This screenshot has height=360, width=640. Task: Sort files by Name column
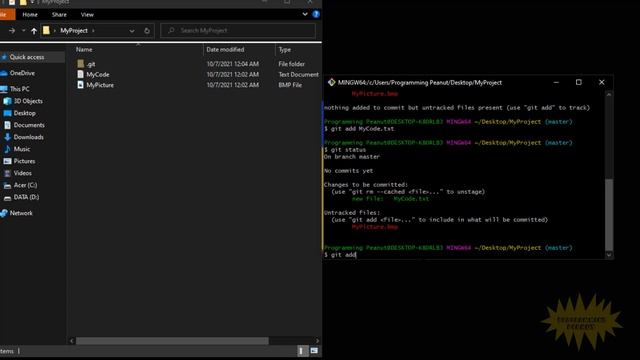(84, 49)
